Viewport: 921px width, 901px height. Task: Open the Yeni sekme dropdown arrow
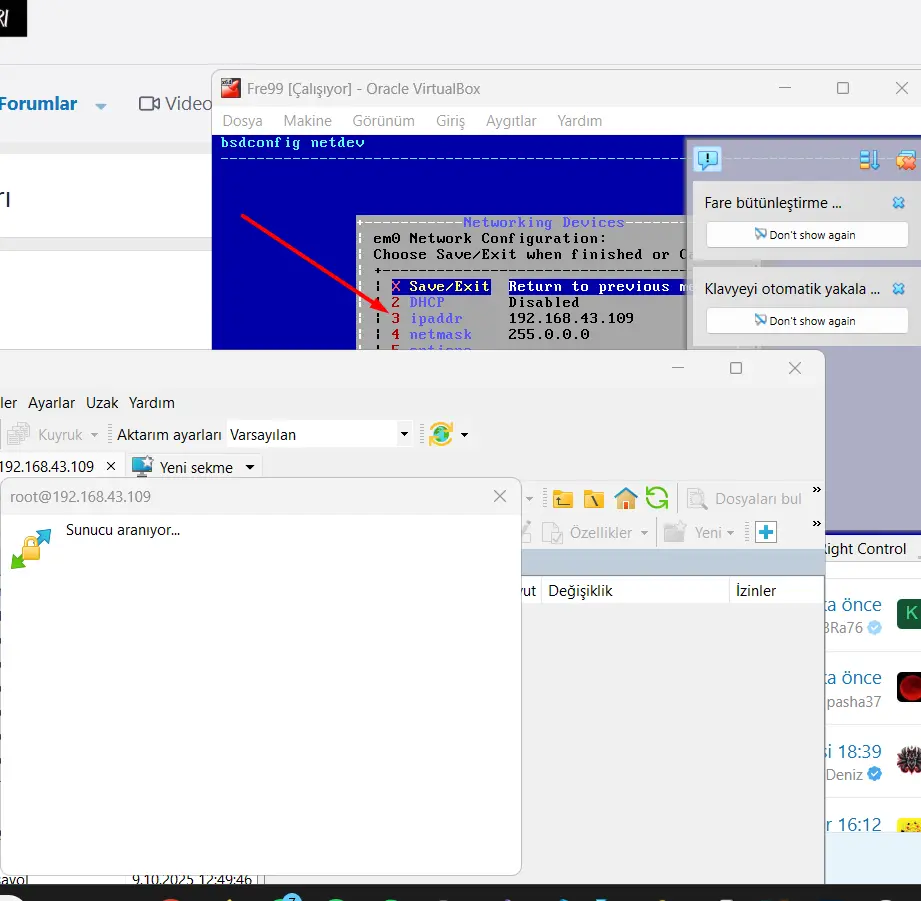coord(252,466)
